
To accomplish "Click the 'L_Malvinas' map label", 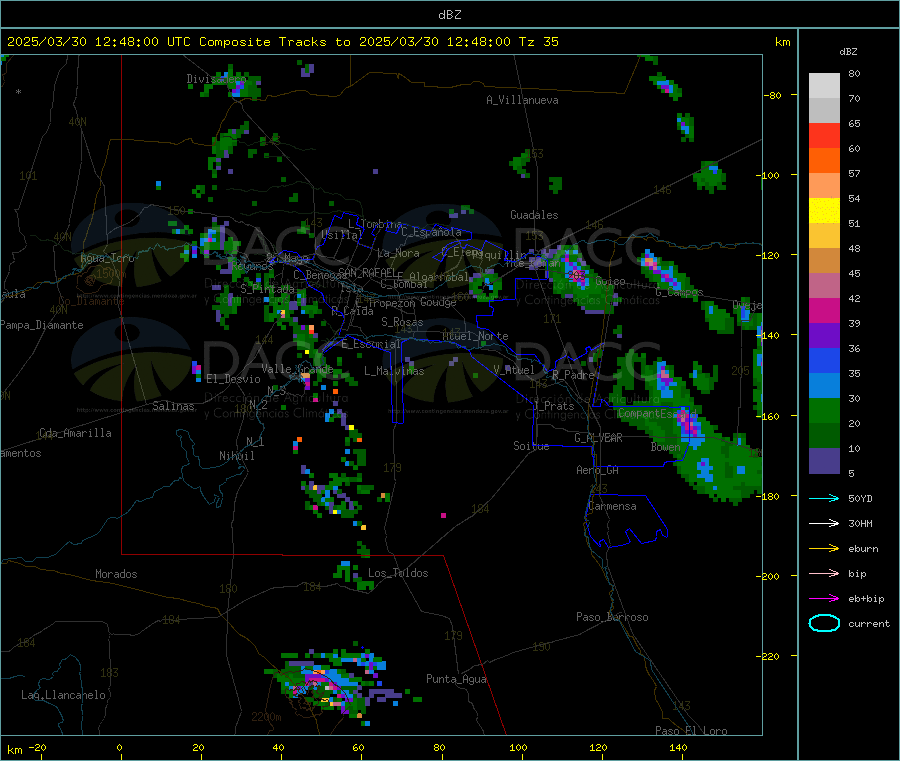I will (x=394, y=371).
